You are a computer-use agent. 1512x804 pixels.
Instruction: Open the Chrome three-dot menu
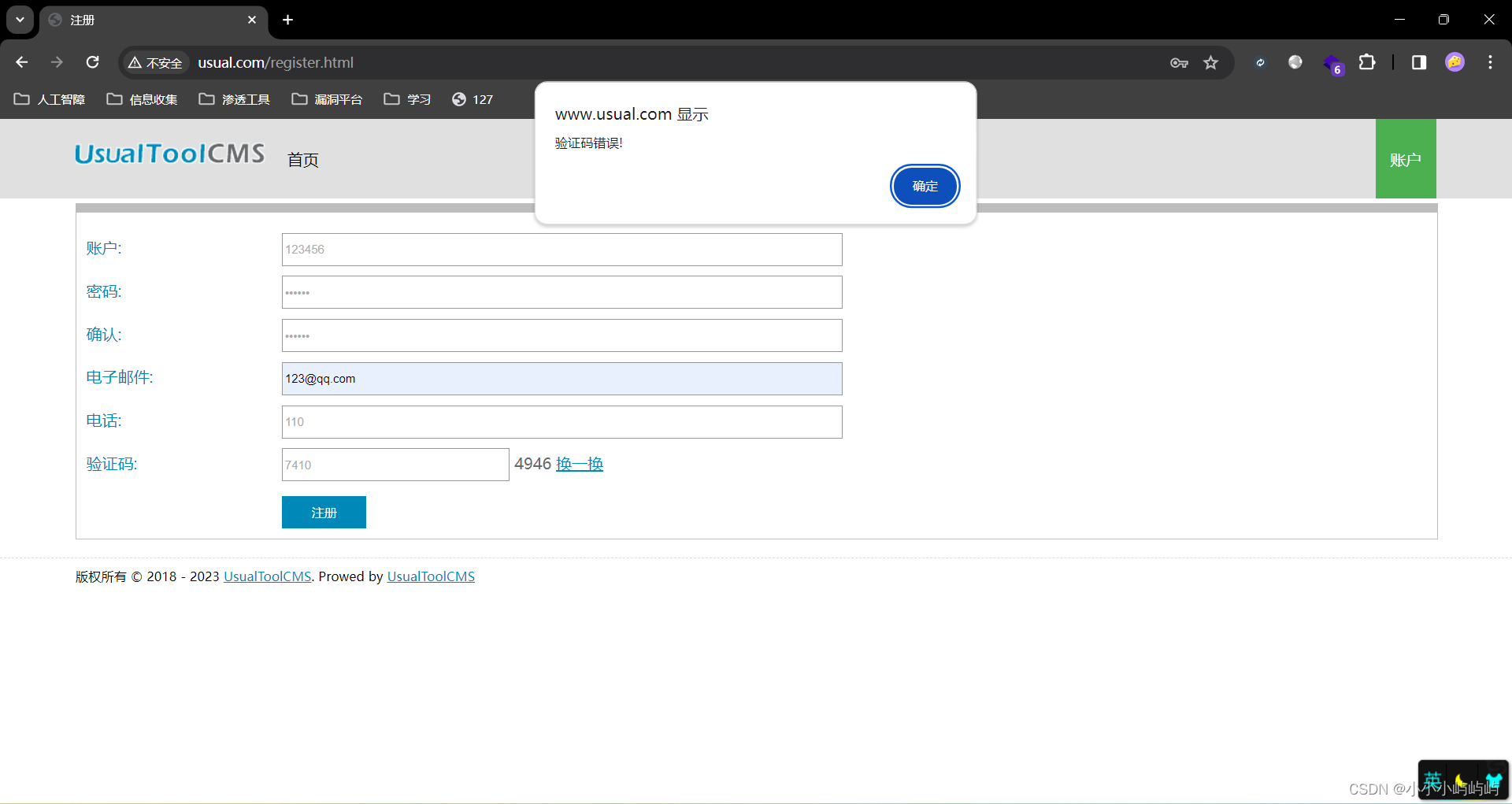[1490, 62]
